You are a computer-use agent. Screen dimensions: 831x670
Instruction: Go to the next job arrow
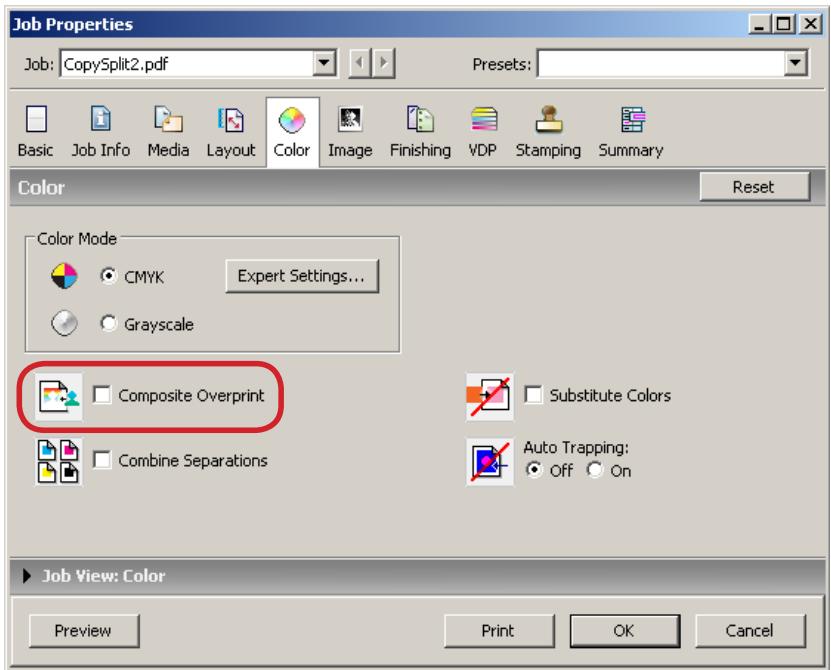383,64
